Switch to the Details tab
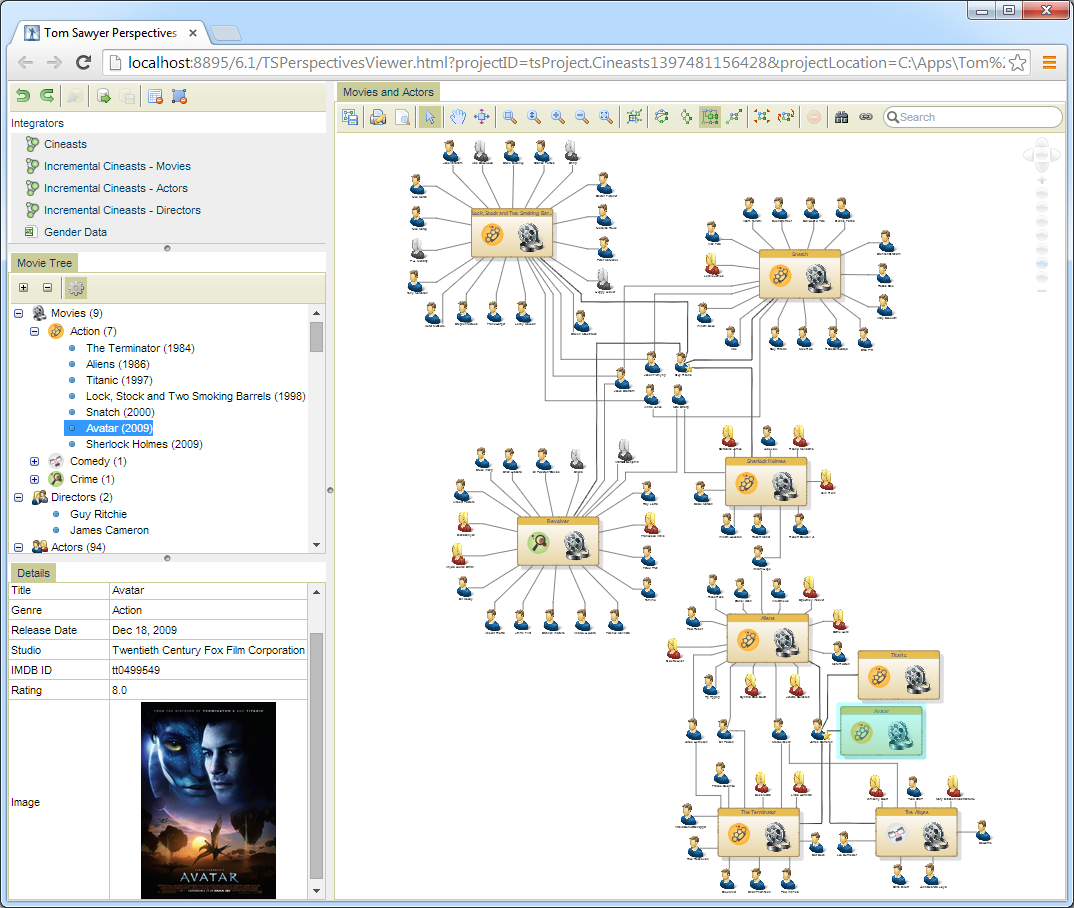1074x908 pixels. [x=33, y=573]
